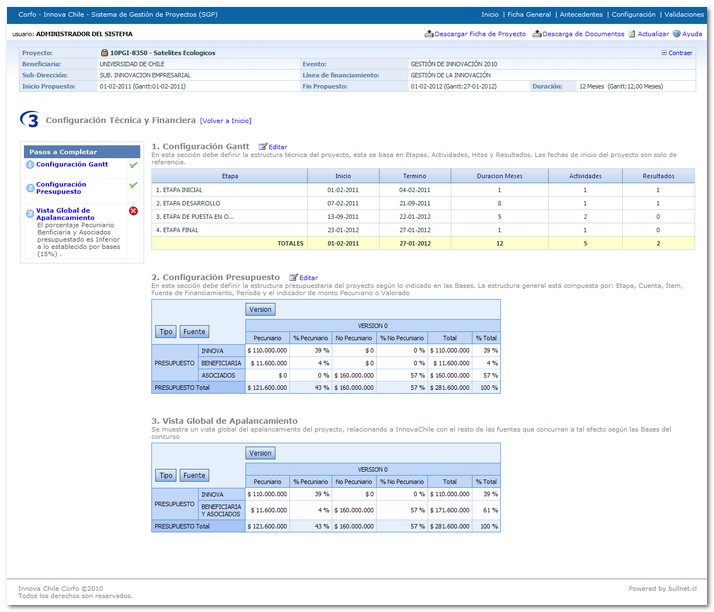The width and height of the screenshot is (714, 612).
Task: Click the Contraer collapse icon
Action: (664, 53)
